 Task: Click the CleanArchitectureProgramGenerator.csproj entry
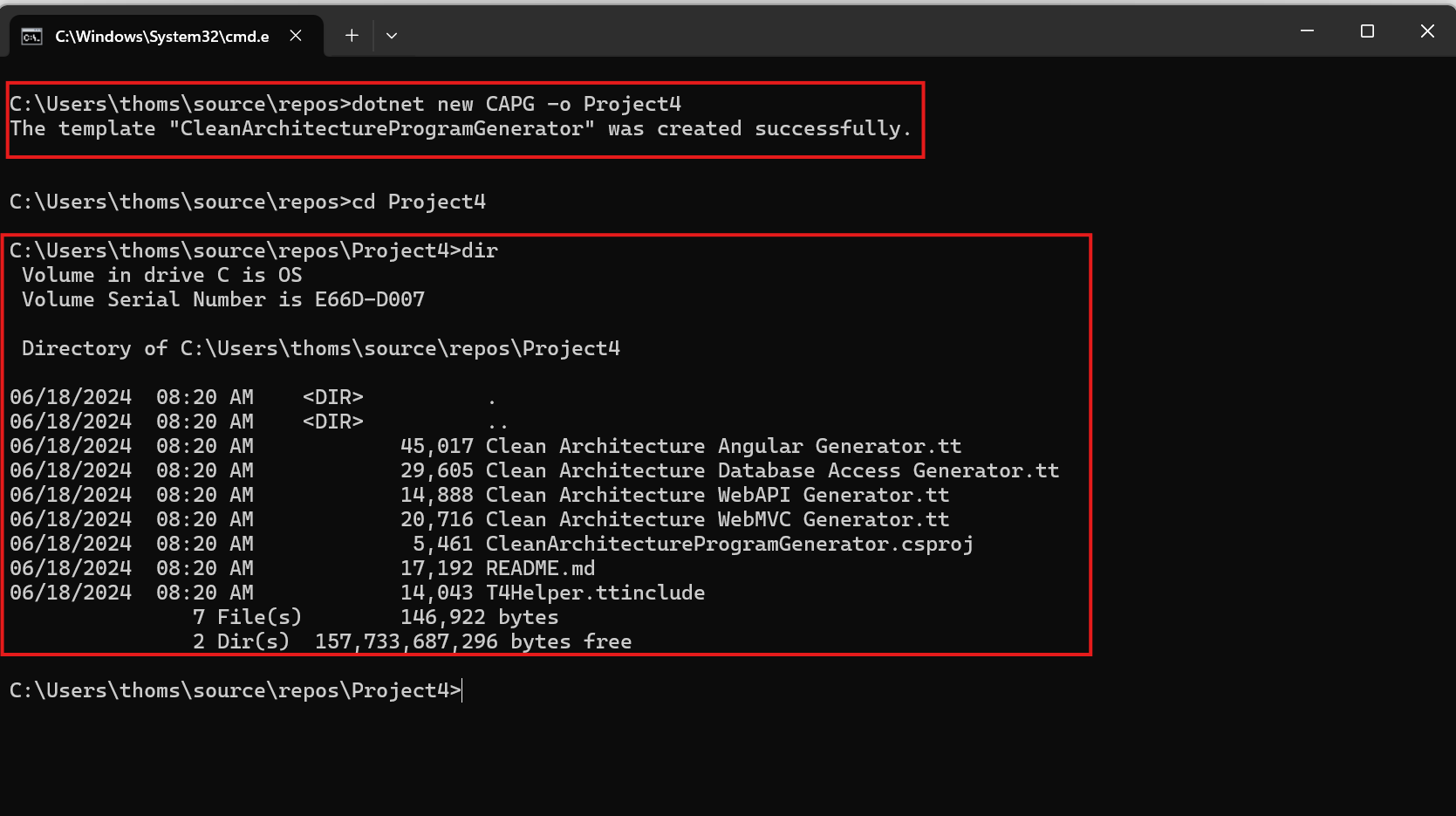click(x=492, y=544)
